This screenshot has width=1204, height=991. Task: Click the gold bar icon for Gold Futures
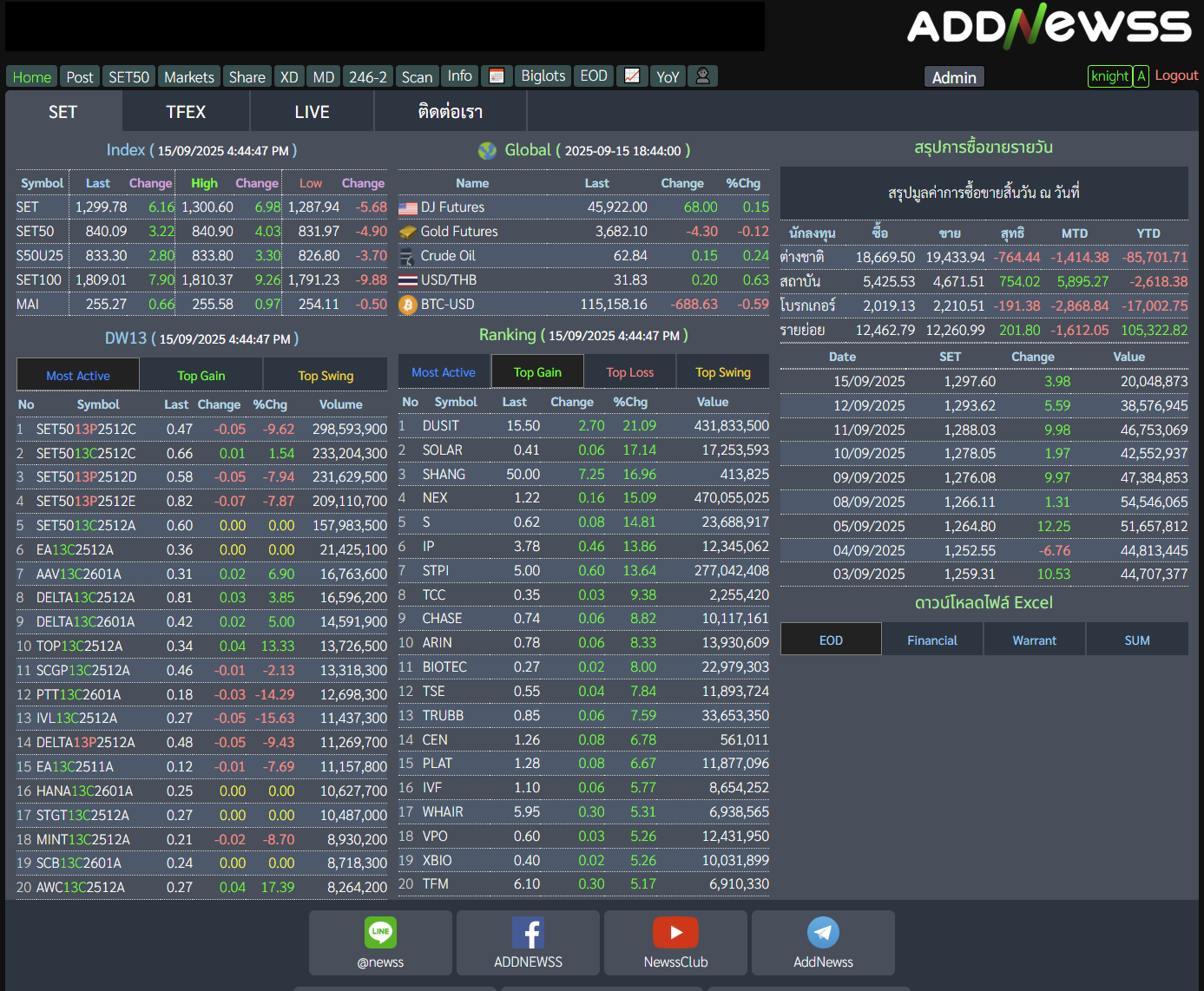pyautogui.click(x=408, y=232)
